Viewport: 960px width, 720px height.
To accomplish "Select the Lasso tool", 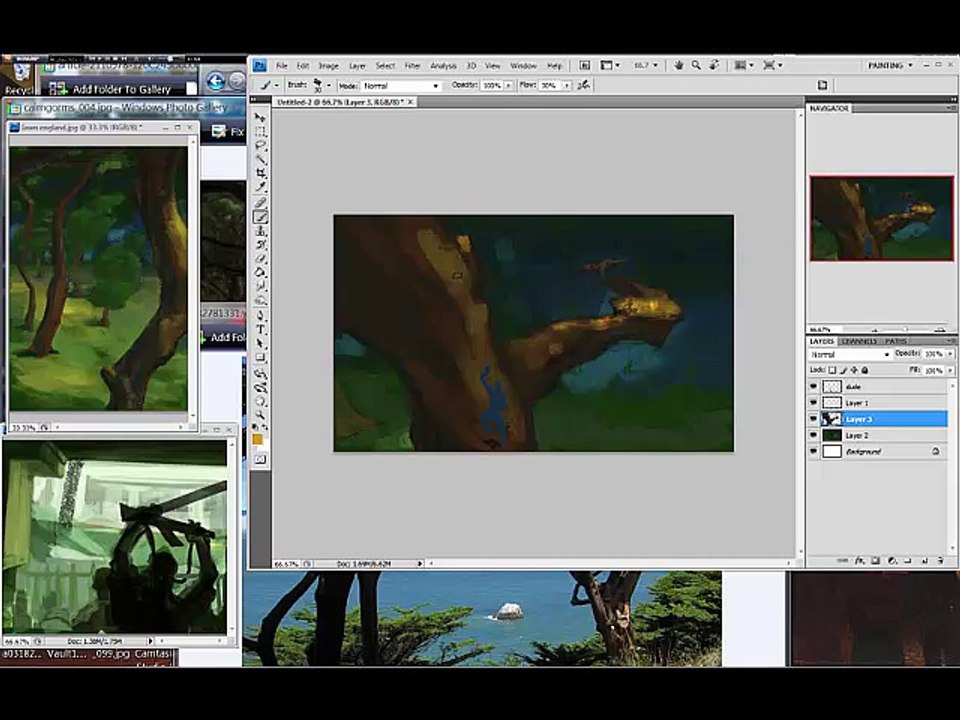I will pyautogui.click(x=260, y=146).
